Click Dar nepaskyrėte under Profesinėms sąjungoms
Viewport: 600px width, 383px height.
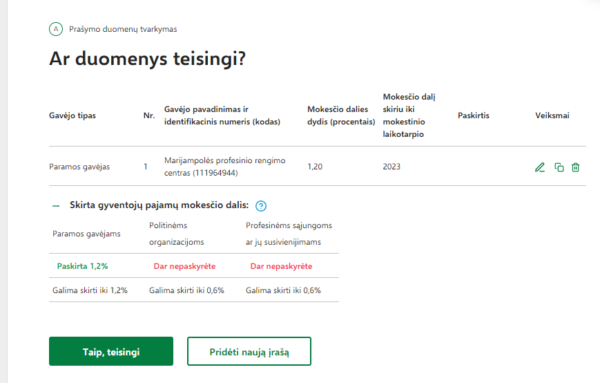[281, 266]
